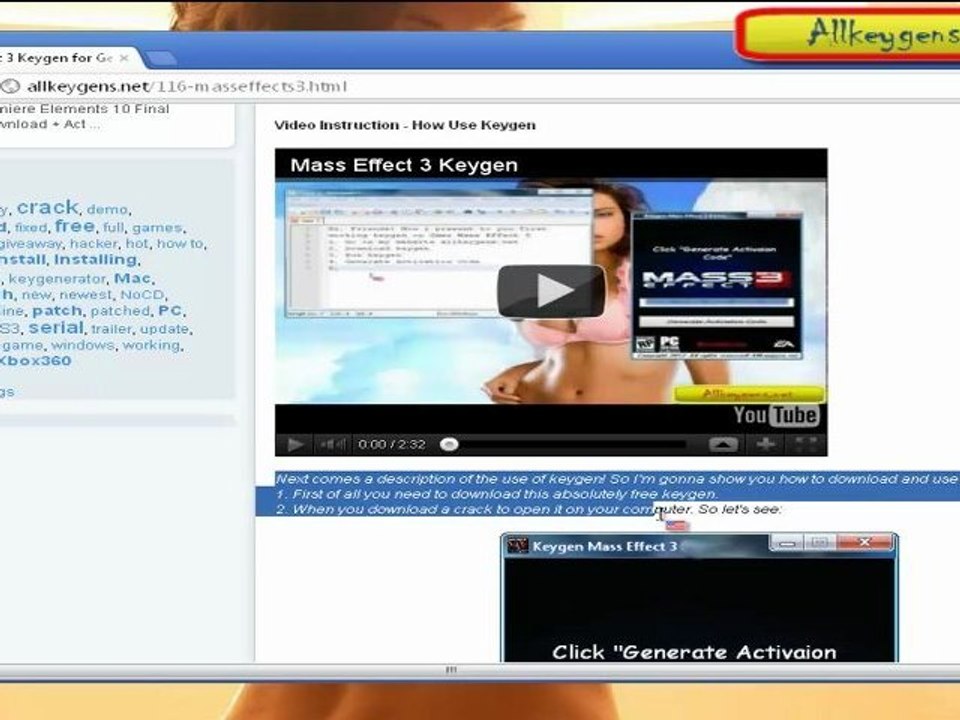Click the 'new' tag link

click(x=37, y=295)
